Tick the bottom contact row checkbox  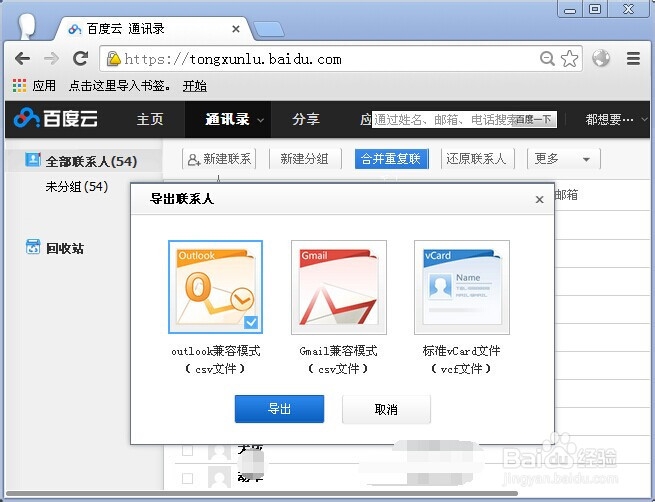point(188,478)
